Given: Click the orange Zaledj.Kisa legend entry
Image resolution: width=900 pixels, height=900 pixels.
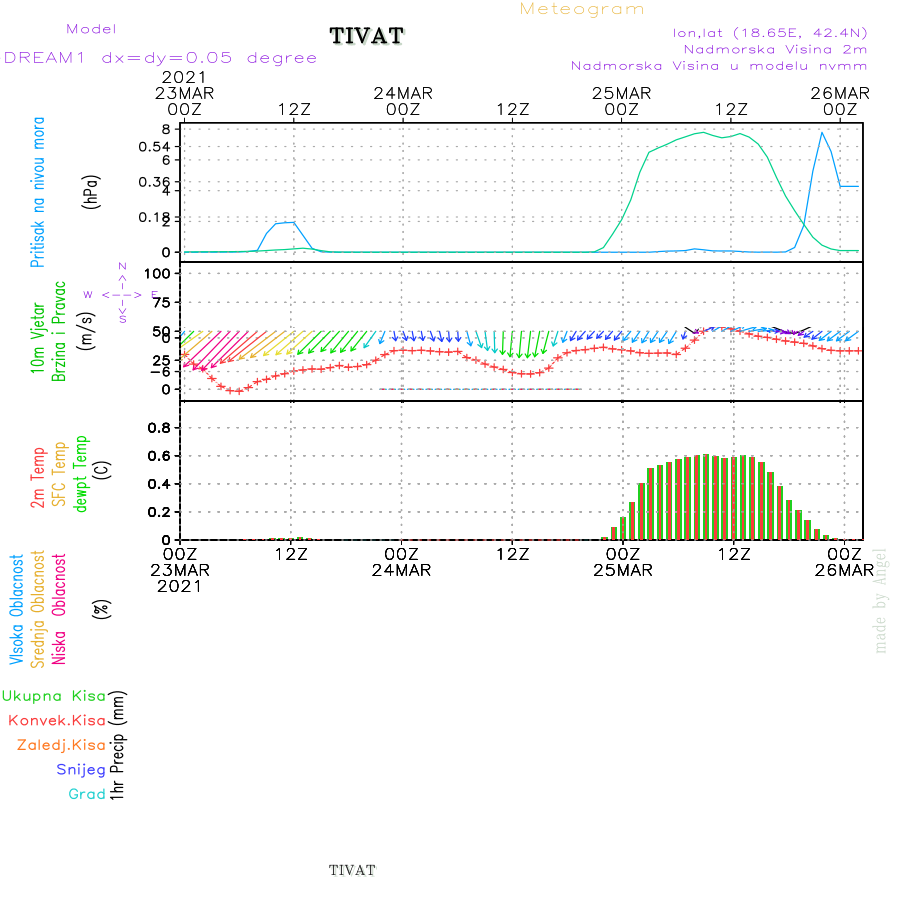Looking at the screenshot, I should 61,746.
